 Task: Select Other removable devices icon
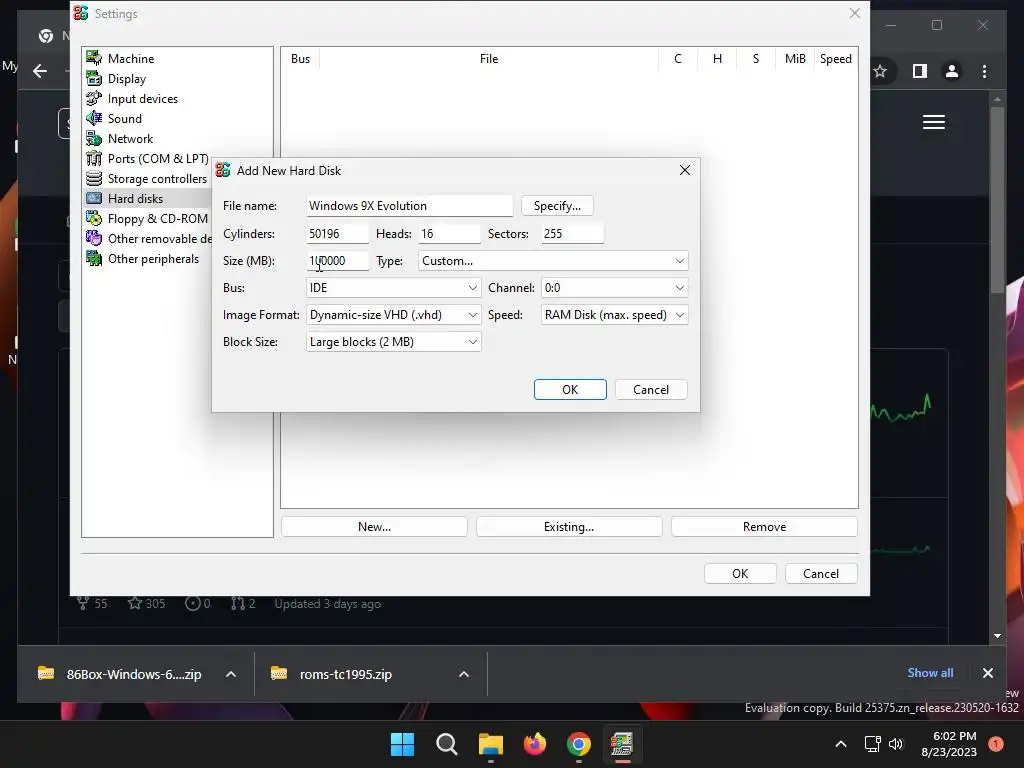pyautogui.click(x=94, y=238)
